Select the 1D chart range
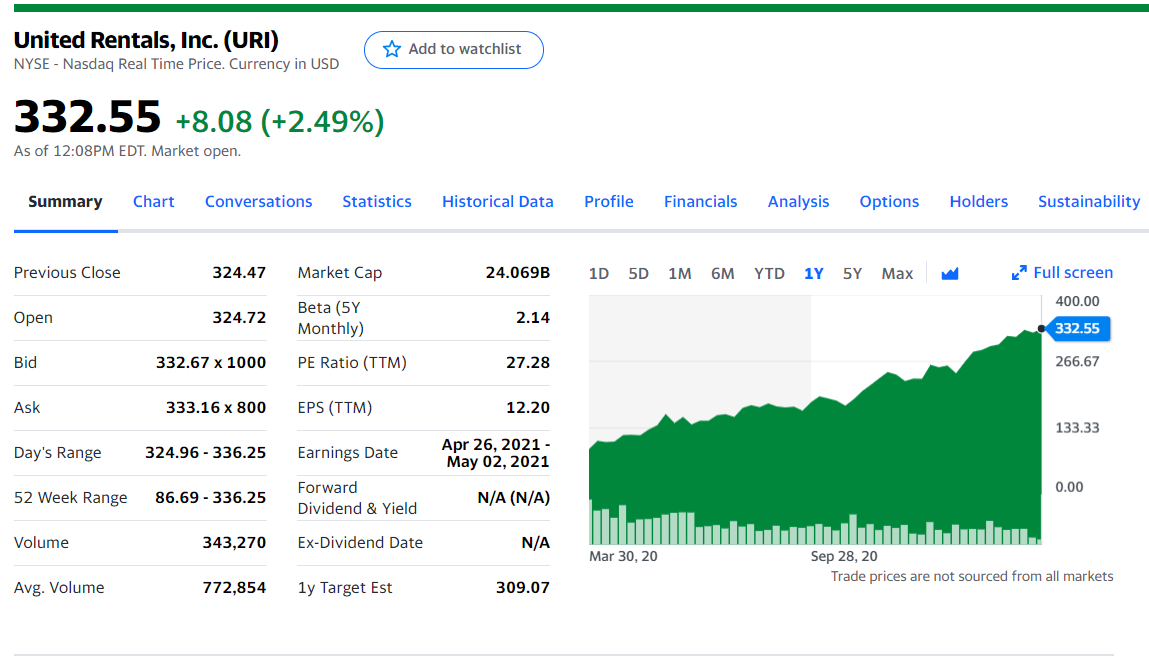 [x=599, y=273]
